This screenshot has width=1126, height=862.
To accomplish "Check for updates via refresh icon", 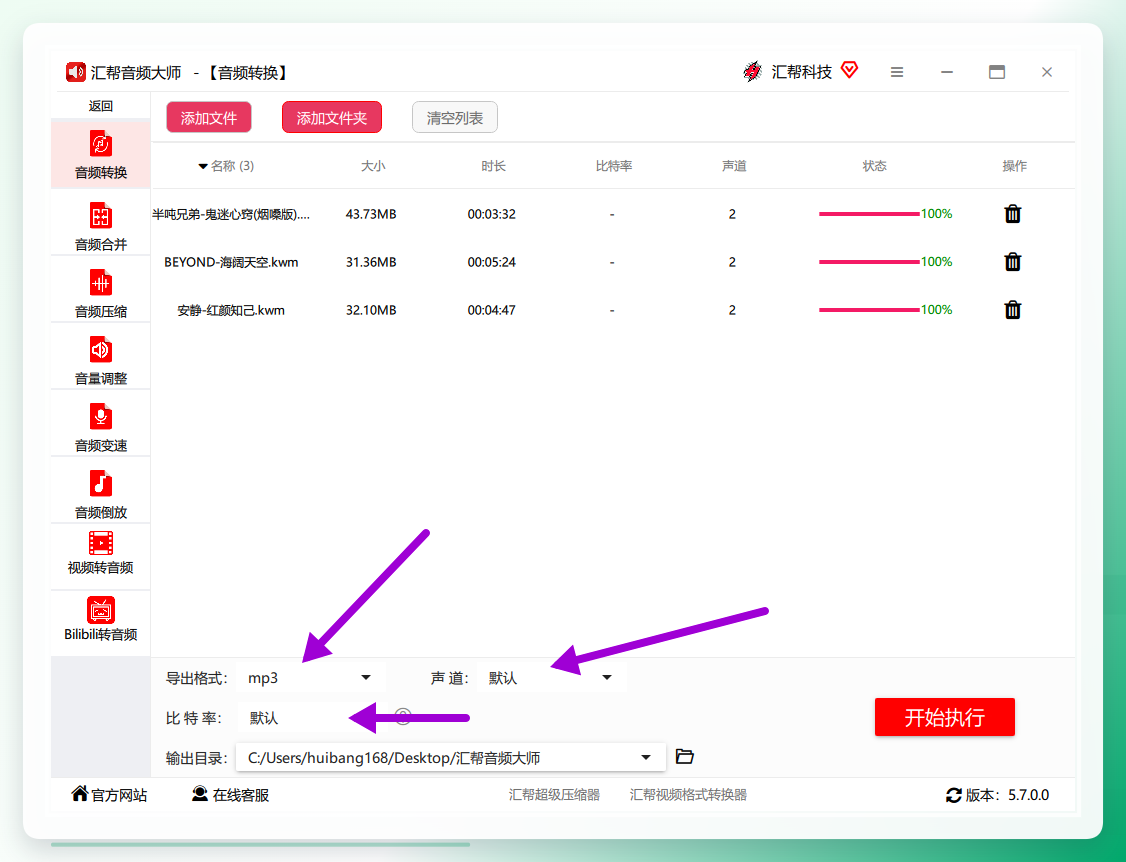I will tap(954, 795).
